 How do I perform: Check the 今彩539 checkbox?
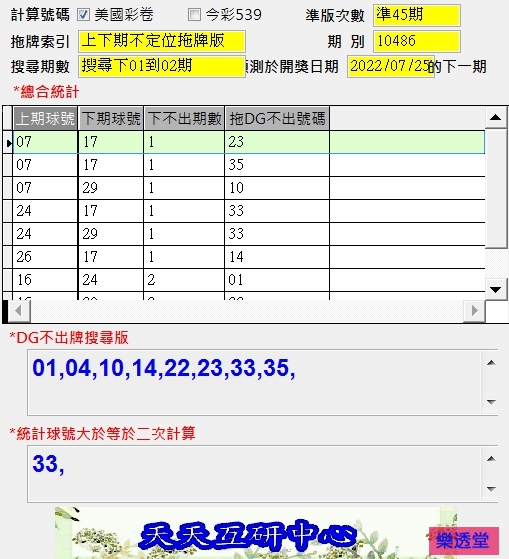(194, 15)
